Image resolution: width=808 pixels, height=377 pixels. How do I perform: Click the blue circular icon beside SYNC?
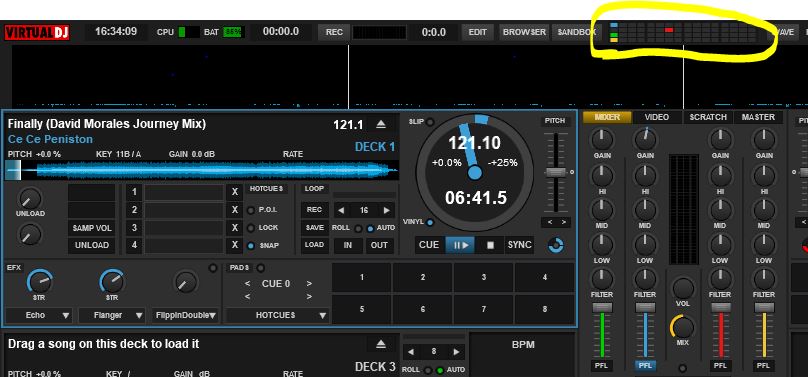(556, 246)
